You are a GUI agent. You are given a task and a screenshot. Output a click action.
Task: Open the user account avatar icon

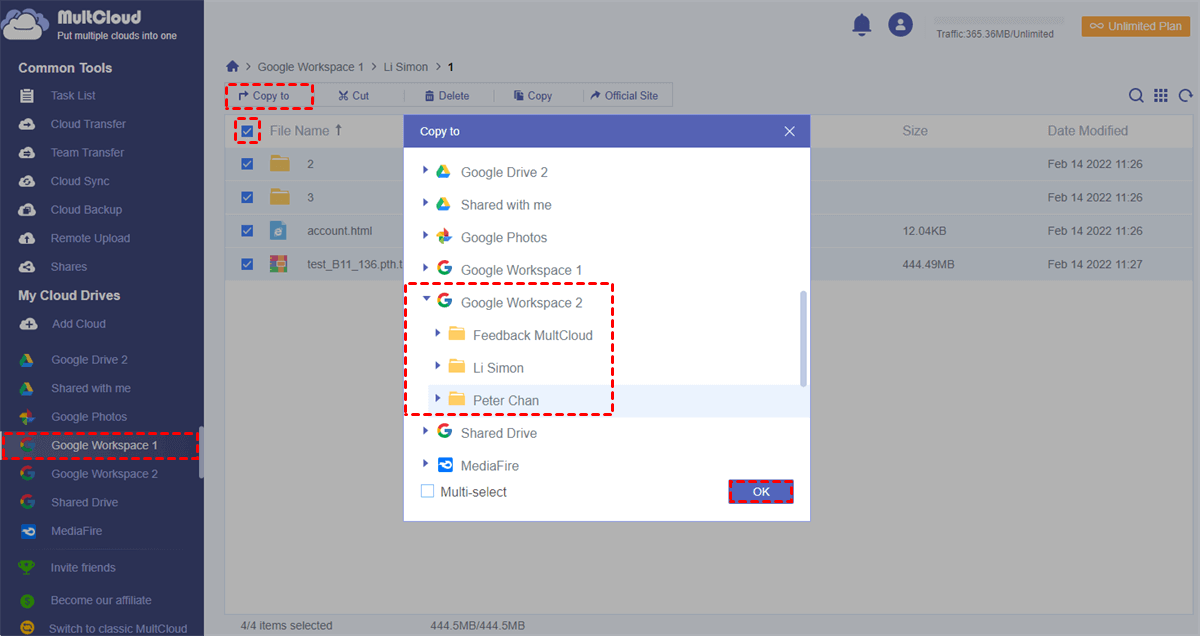tap(901, 25)
